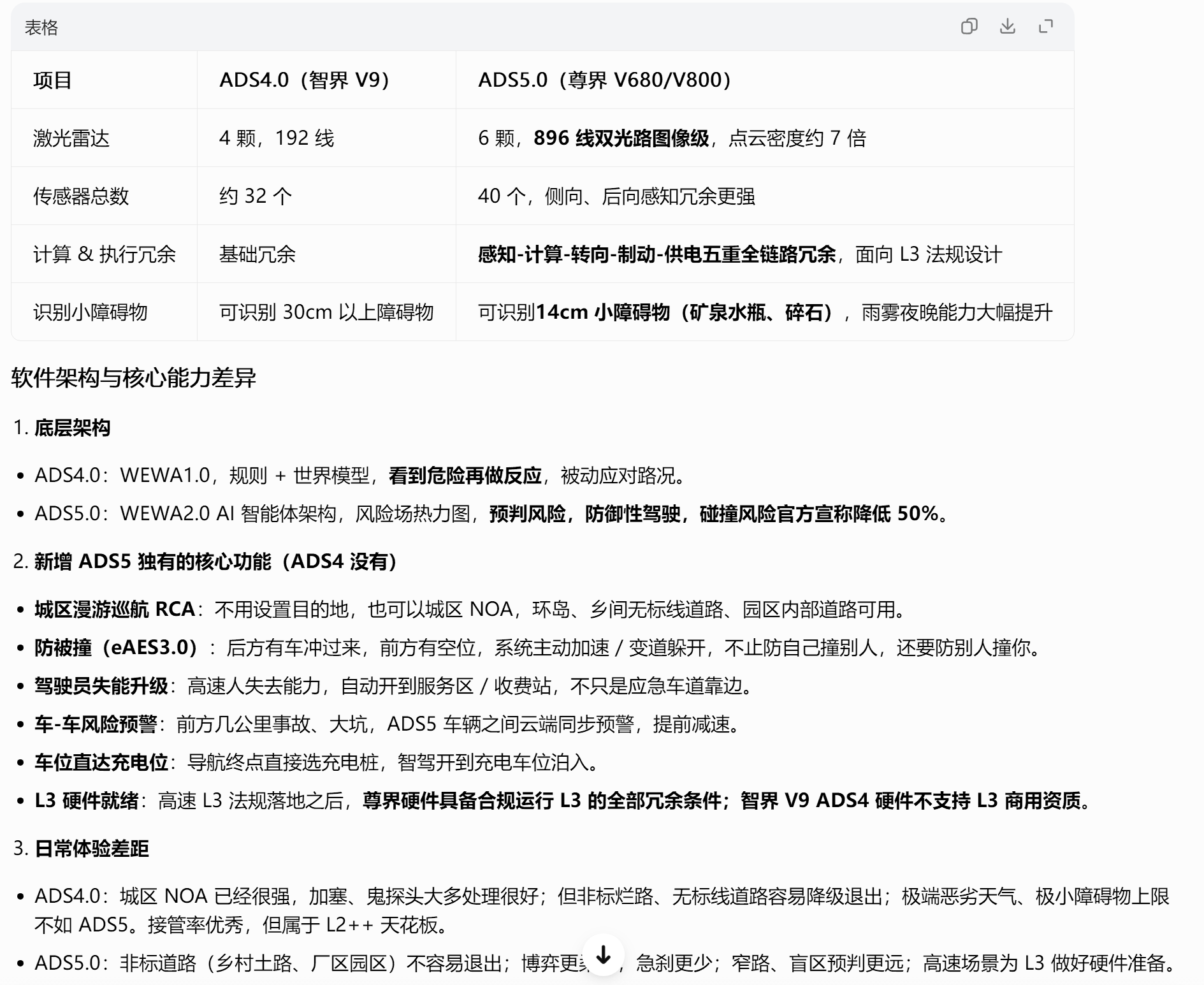The width and height of the screenshot is (1204, 985).
Task: Select the '识别小障碍物' row label
Action: (91, 312)
